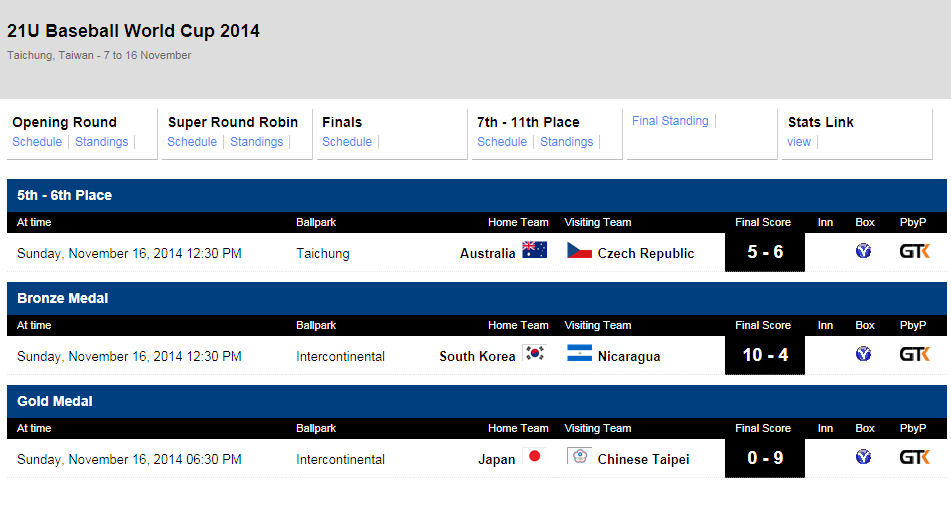Open box score icon for Bronze Medal game
951x524 pixels.
(863, 354)
